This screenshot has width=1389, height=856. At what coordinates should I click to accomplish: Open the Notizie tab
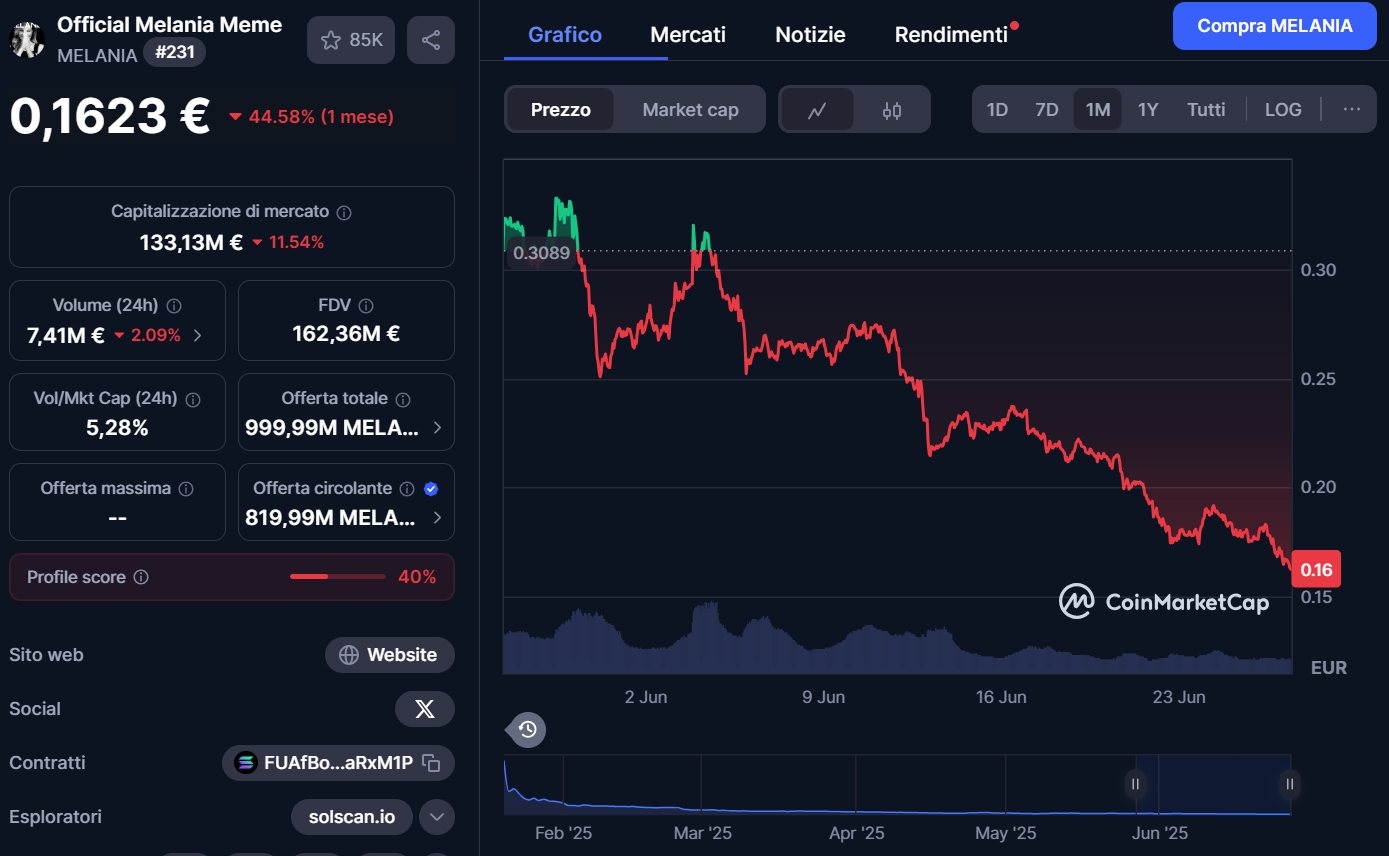pyautogui.click(x=810, y=34)
